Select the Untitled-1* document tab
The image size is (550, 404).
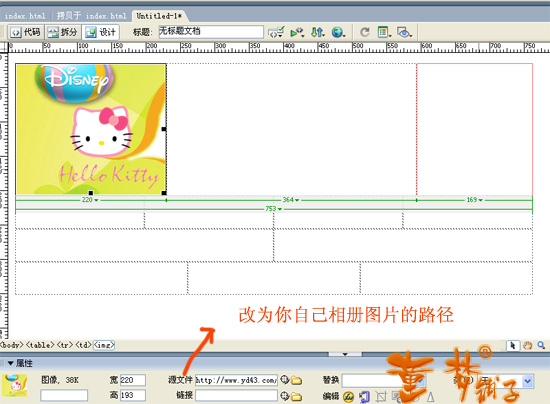coord(159,16)
